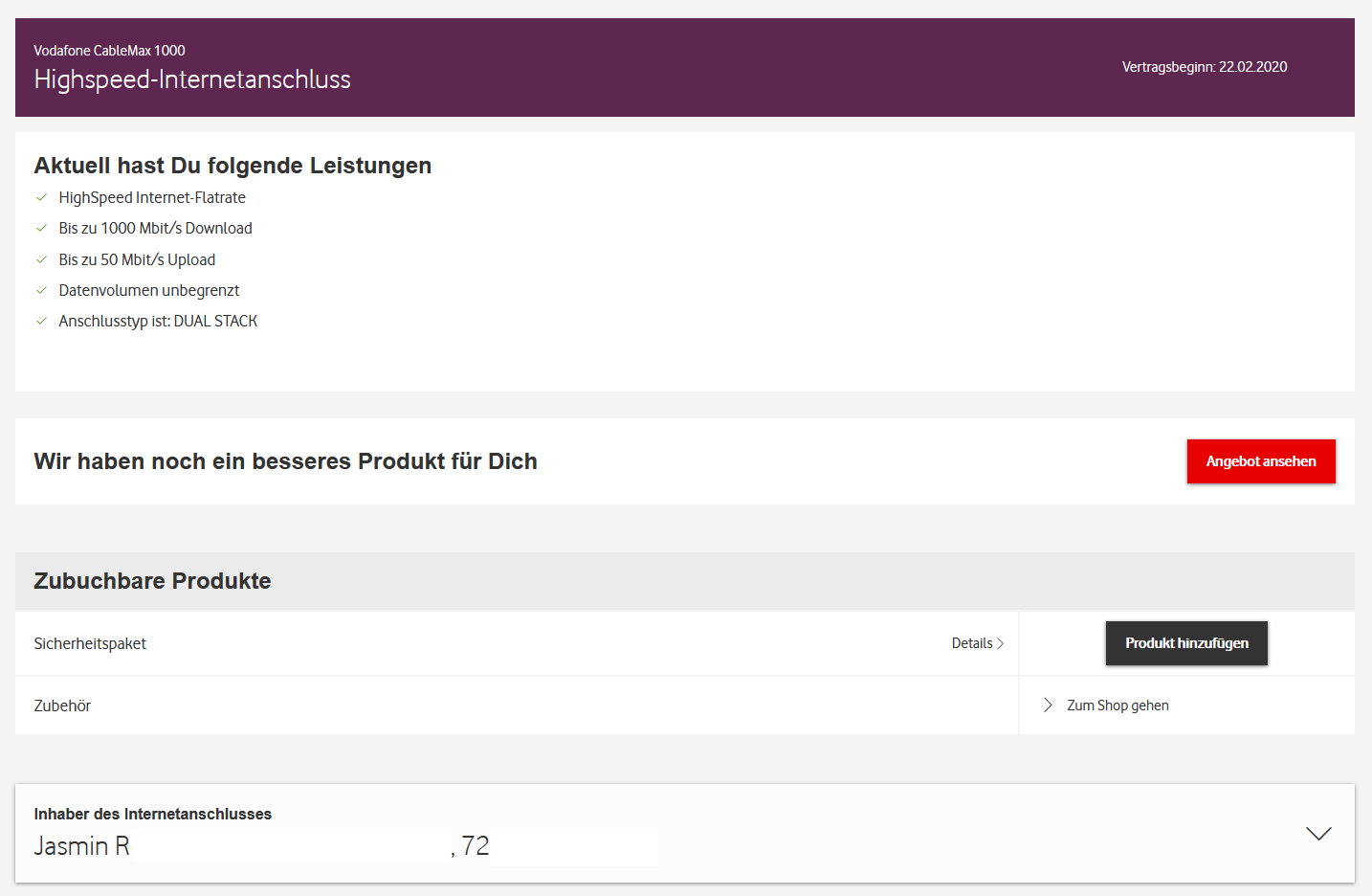1372x896 pixels.
Task: Click the arrow icon before Zum Shop gehen
Action: coord(1048,706)
